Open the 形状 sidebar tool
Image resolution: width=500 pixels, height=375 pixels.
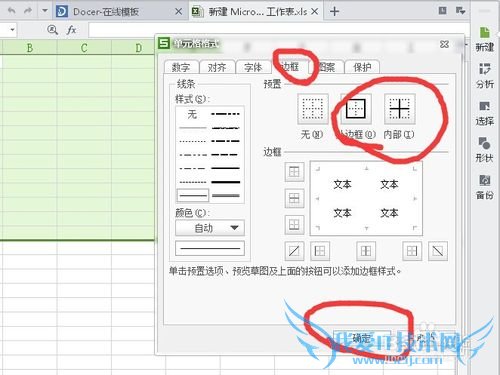pos(485,150)
